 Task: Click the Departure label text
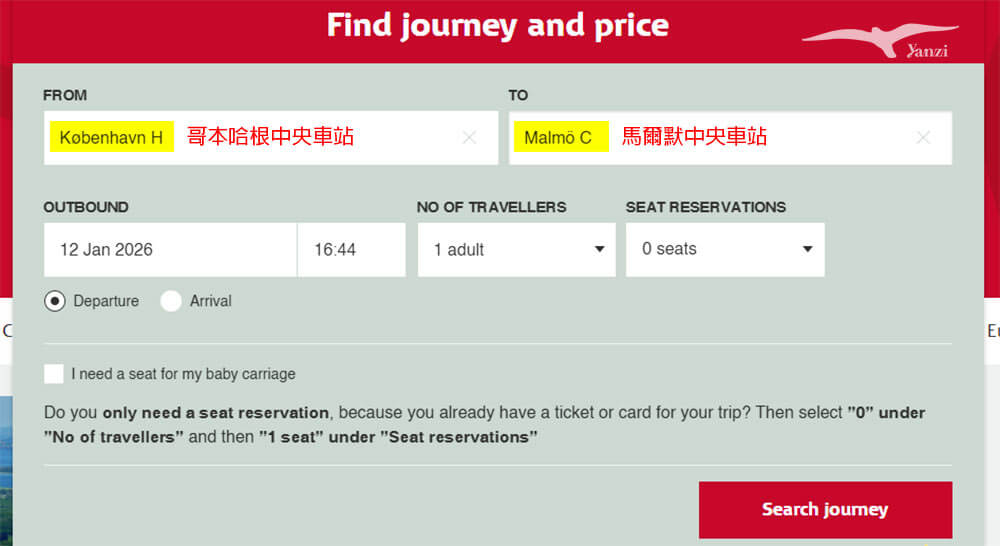click(106, 301)
